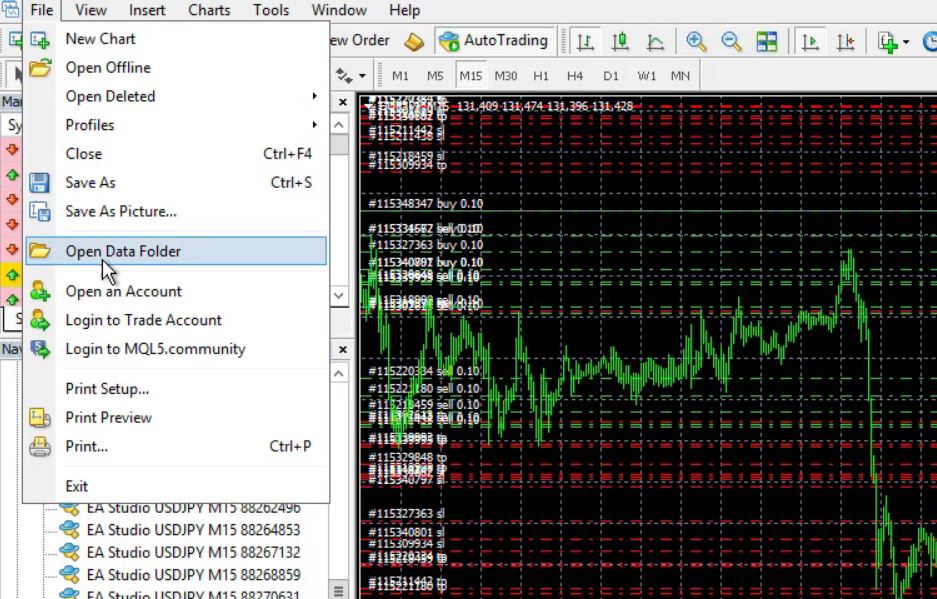
Task: Select Close in the File menu
Action: (x=176, y=154)
